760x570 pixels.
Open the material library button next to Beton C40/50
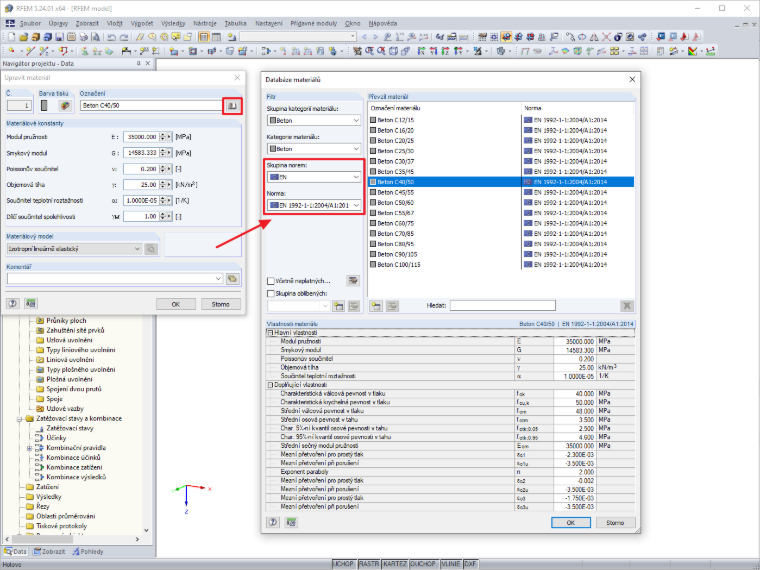(232, 105)
